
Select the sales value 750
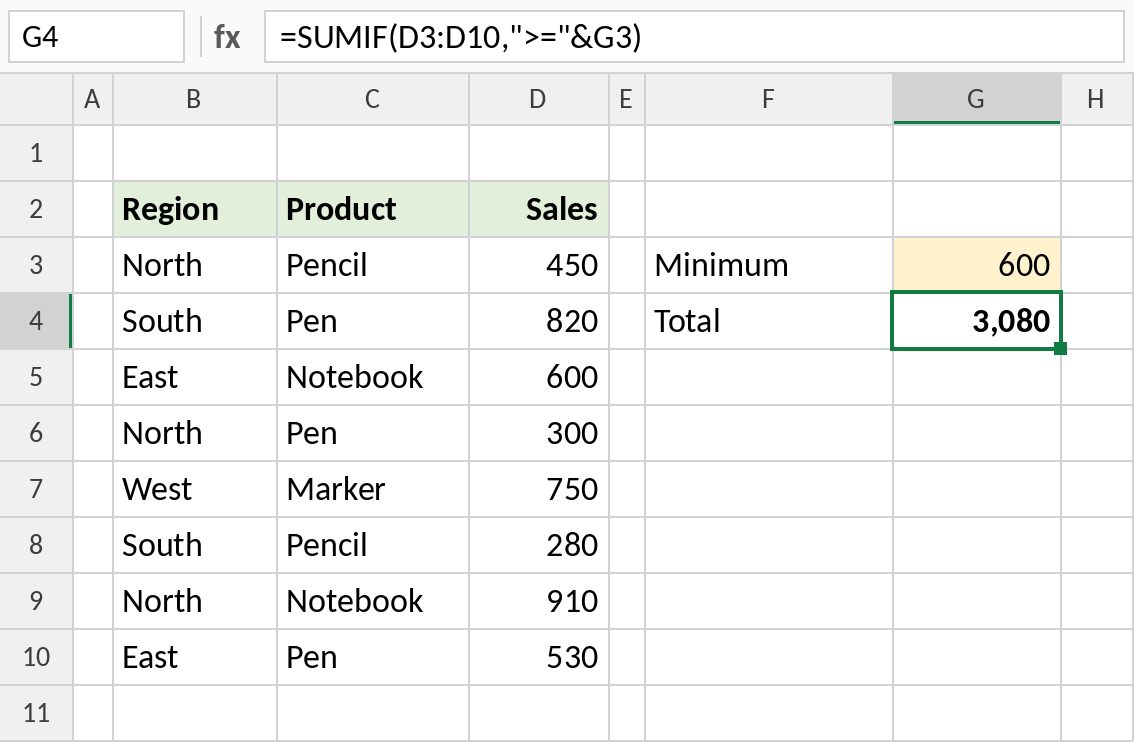click(539, 489)
